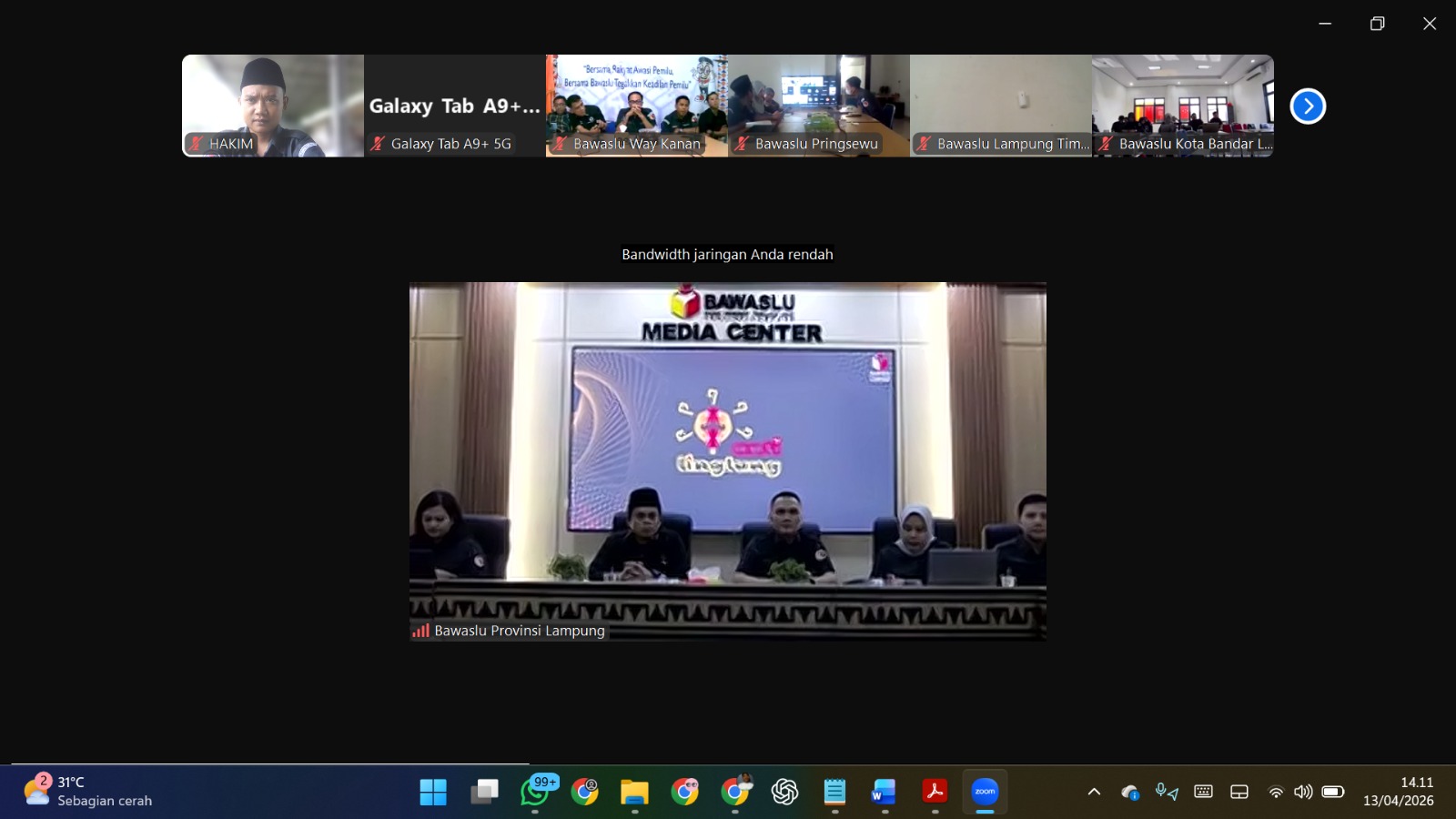The width and height of the screenshot is (1456, 819).
Task: Open the ChatGPT taskbar icon
Action: (784, 792)
